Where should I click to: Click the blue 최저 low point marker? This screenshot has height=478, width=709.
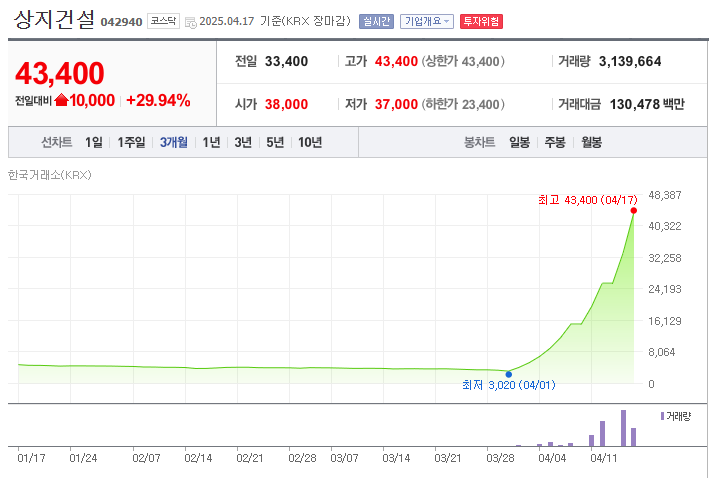(x=508, y=373)
